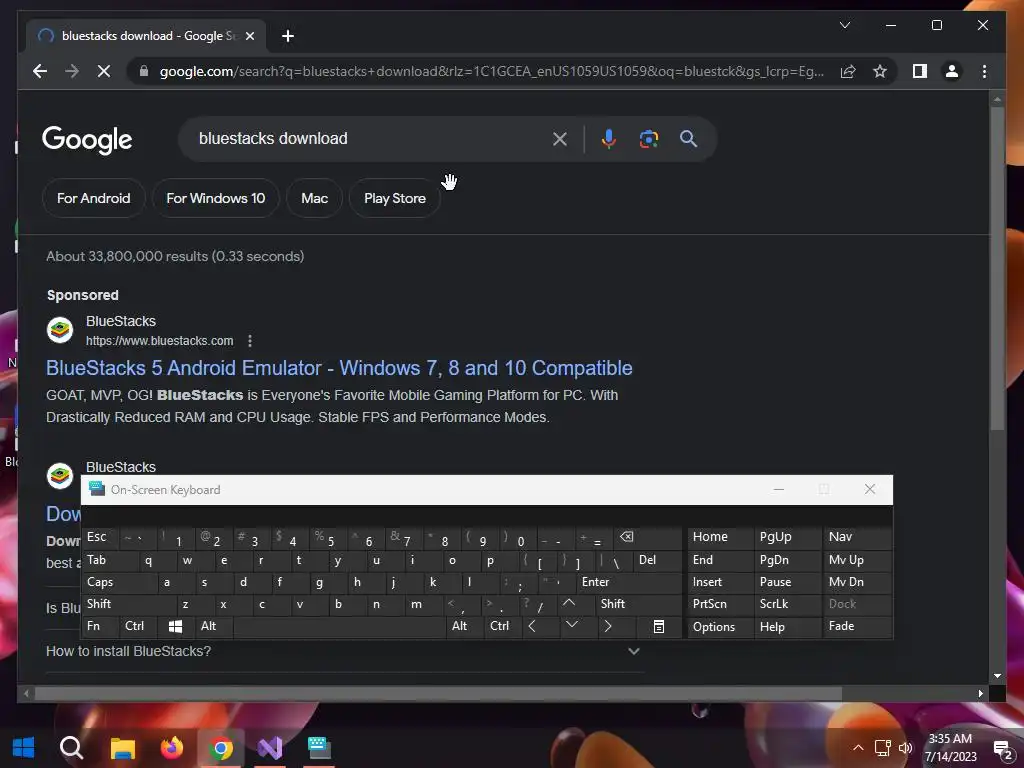Click the spacebar on the On-Screen Keyboard
The image size is (1024, 768).
(339, 626)
